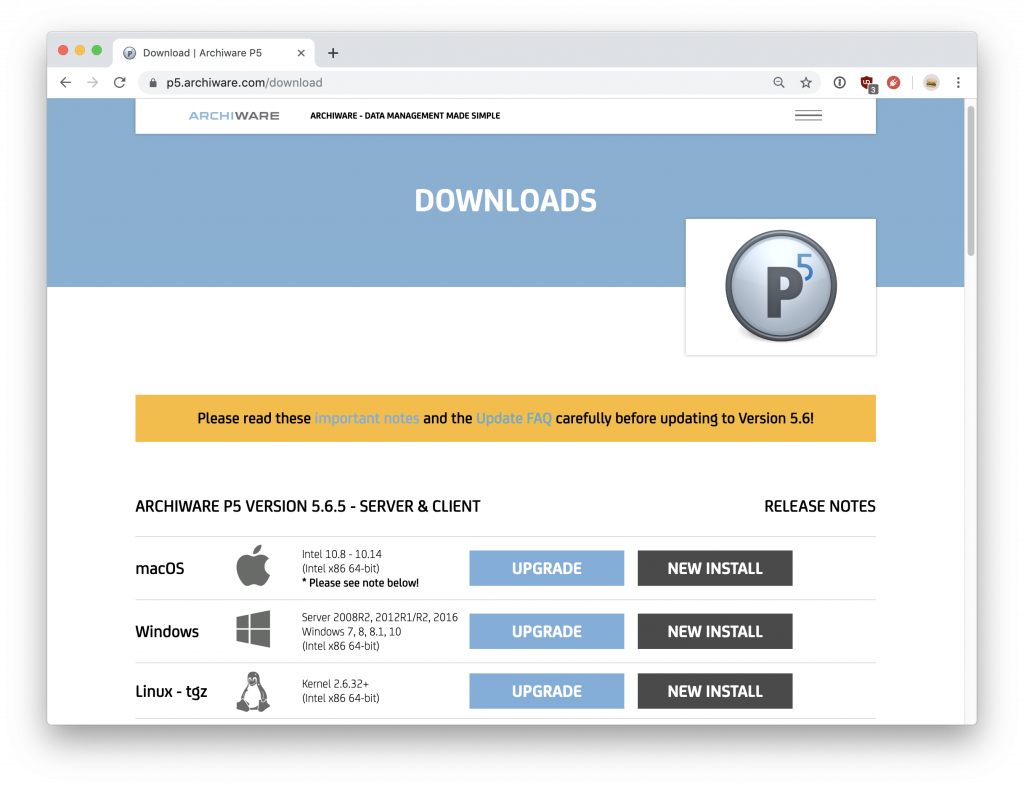The width and height of the screenshot is (1024, 787).
Task: Click Upgrade for macOS
Action: pos(547,568)
